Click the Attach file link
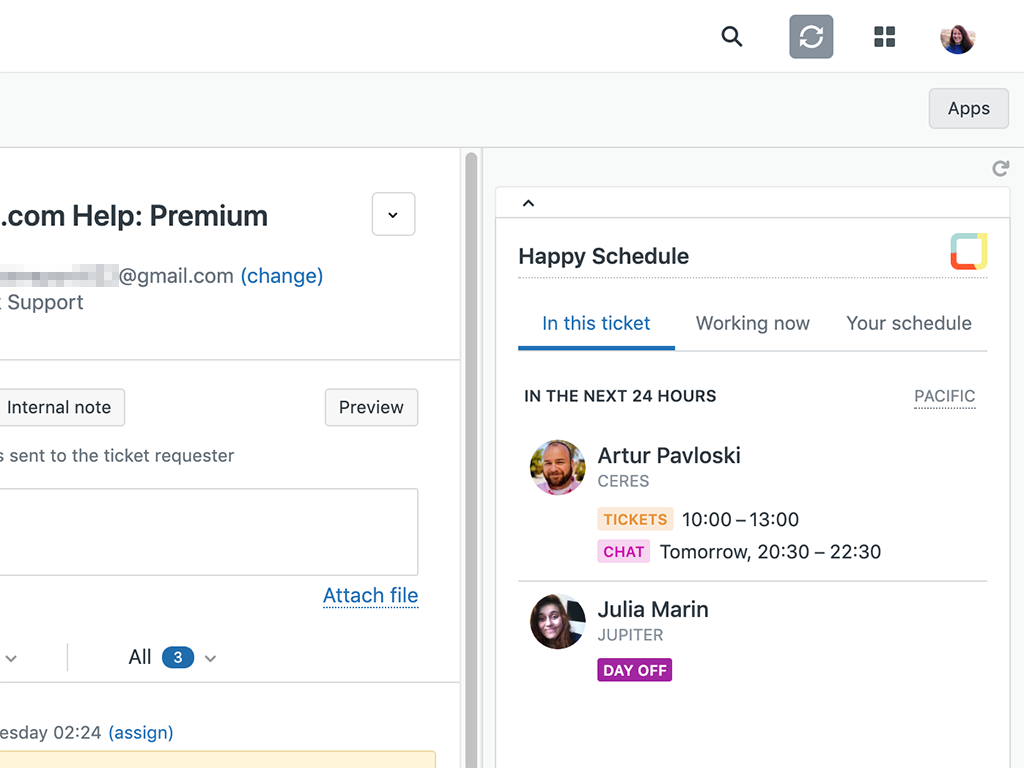Viewport: 1024px width, 768px height. click(370, 595)
